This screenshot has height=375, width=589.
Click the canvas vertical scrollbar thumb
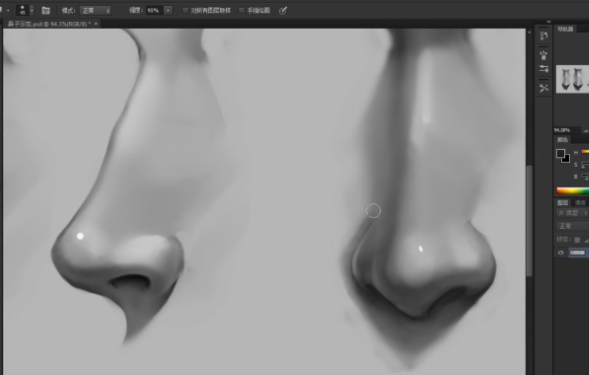pos(529,221)
